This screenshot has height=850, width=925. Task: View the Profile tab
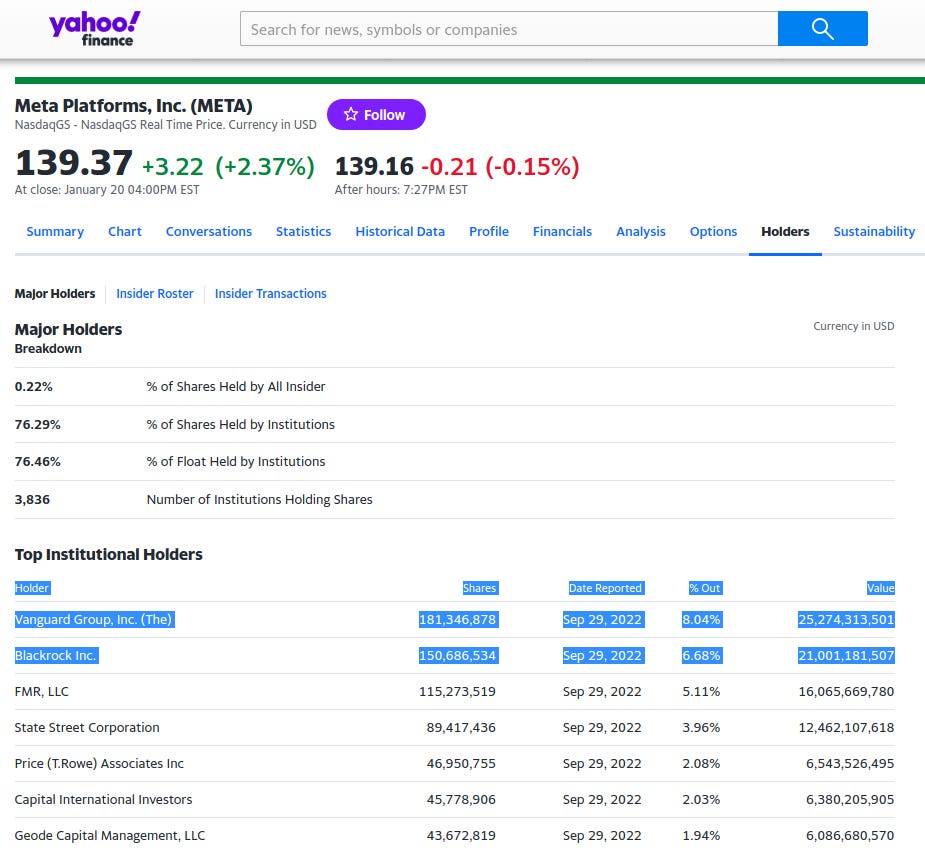(x=488, y=231)
